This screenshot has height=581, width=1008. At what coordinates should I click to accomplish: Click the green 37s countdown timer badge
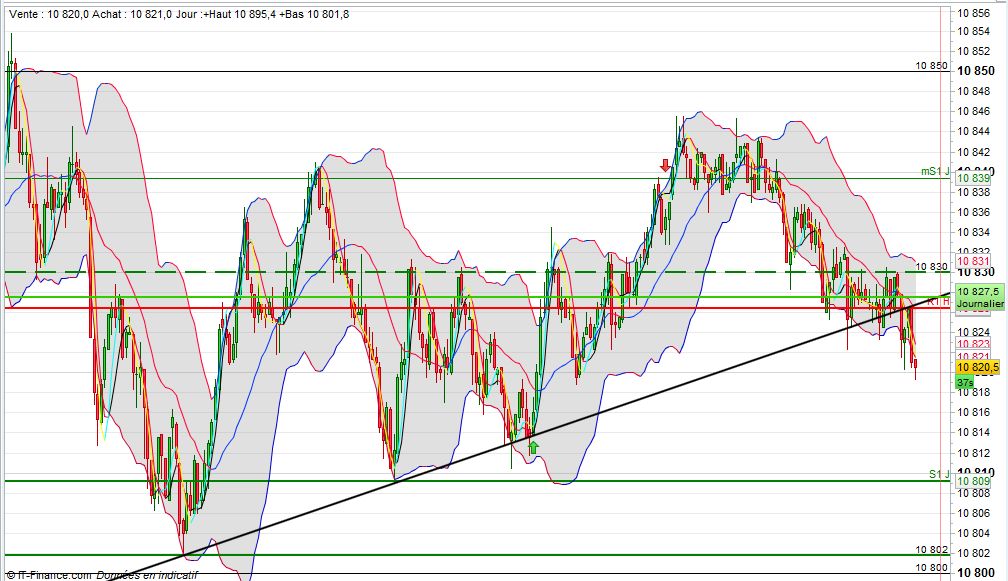[964, 382]
